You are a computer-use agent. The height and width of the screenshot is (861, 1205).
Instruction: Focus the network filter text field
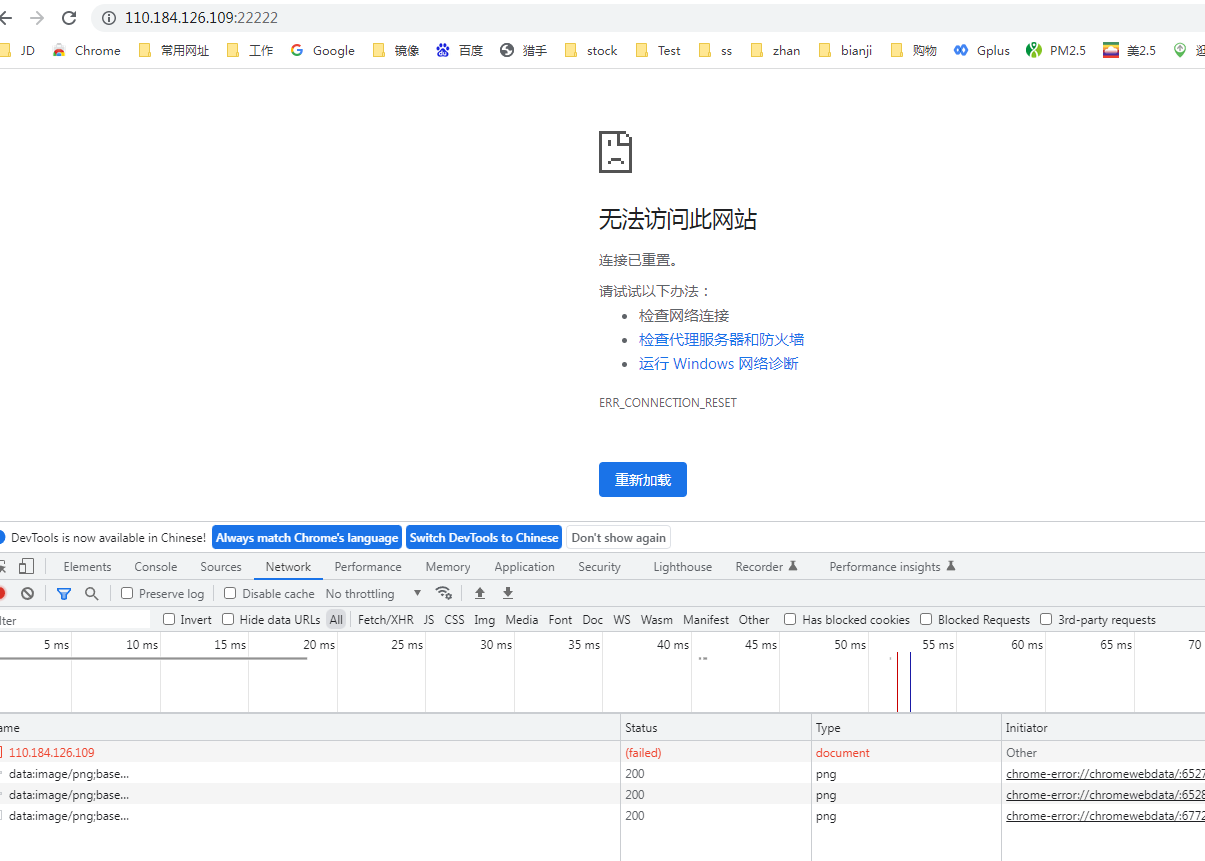74,620
